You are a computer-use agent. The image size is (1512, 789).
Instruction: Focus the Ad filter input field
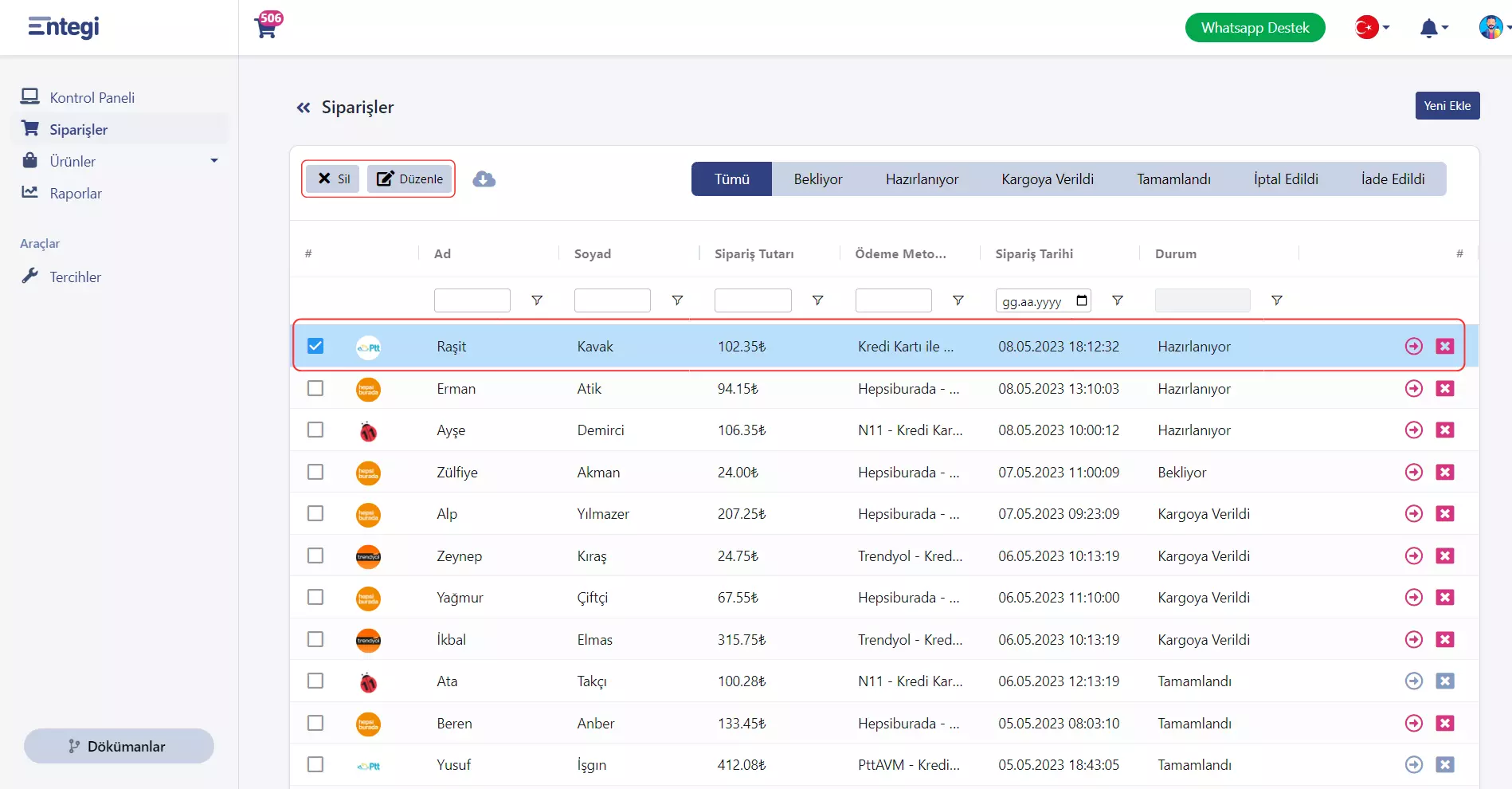(x=472, y=300)
